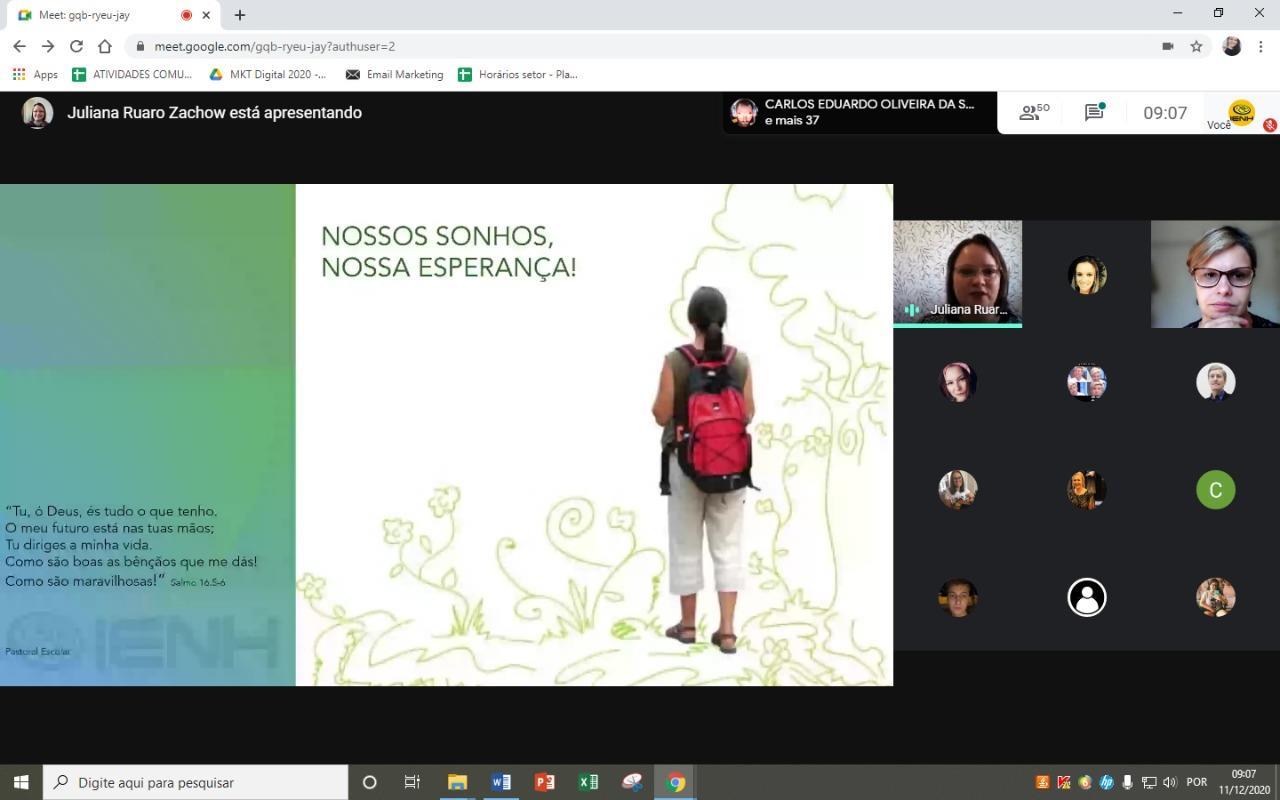Open the volume control in system tray
This screenshot has height=800, width=1280.
pyautogui.click(x=1169, y=782)
